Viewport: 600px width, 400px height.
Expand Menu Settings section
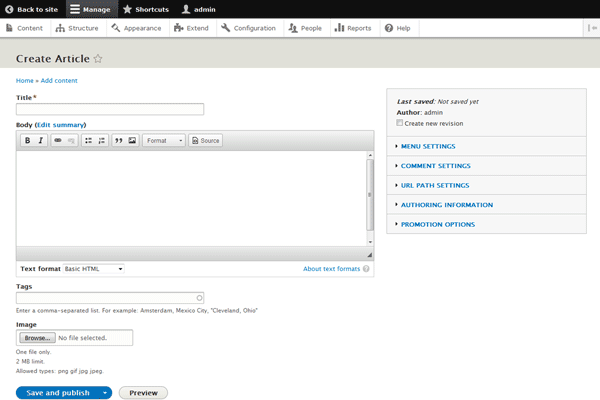click(427, 147)
